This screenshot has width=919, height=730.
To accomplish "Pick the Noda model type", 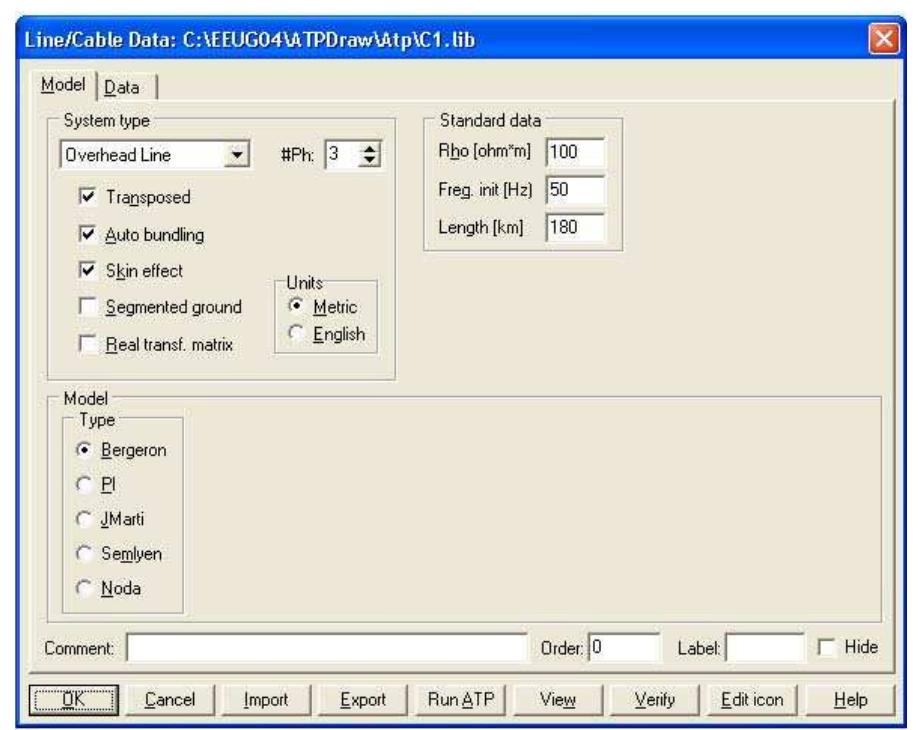I will point(84,588).
